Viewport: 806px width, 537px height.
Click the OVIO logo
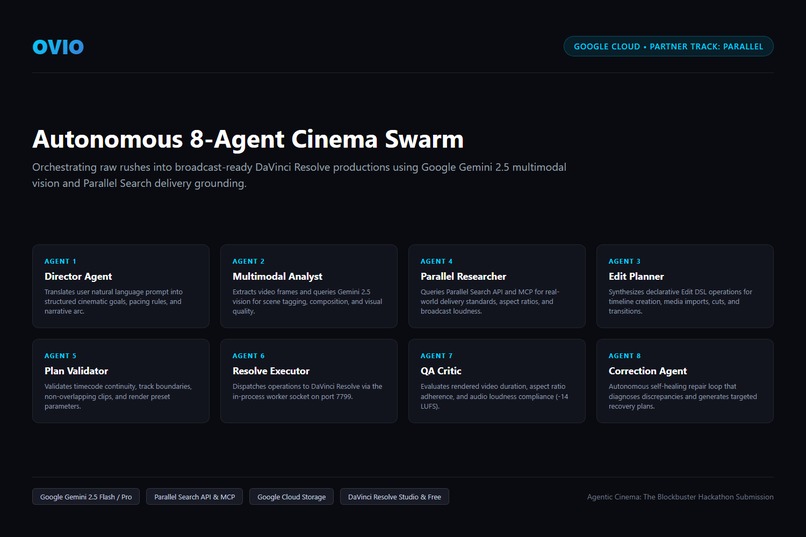58,47
